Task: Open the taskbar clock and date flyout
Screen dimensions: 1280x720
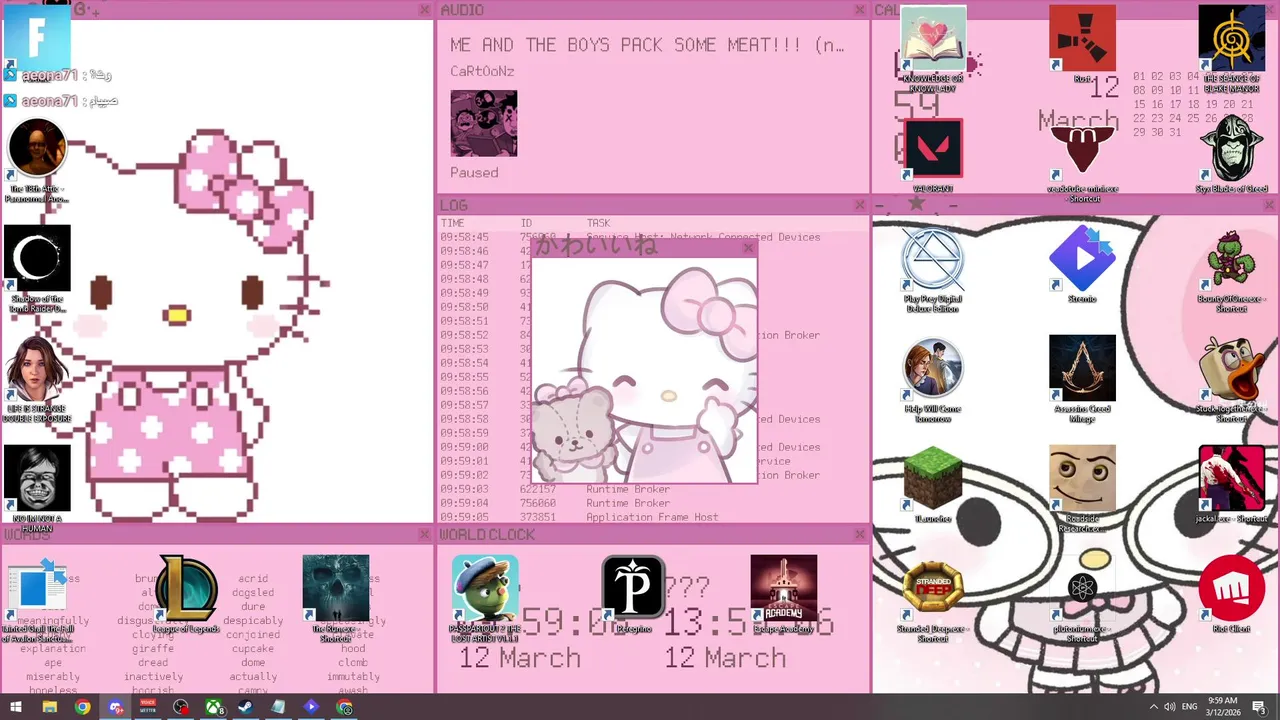Action: tap(1223, 707)
